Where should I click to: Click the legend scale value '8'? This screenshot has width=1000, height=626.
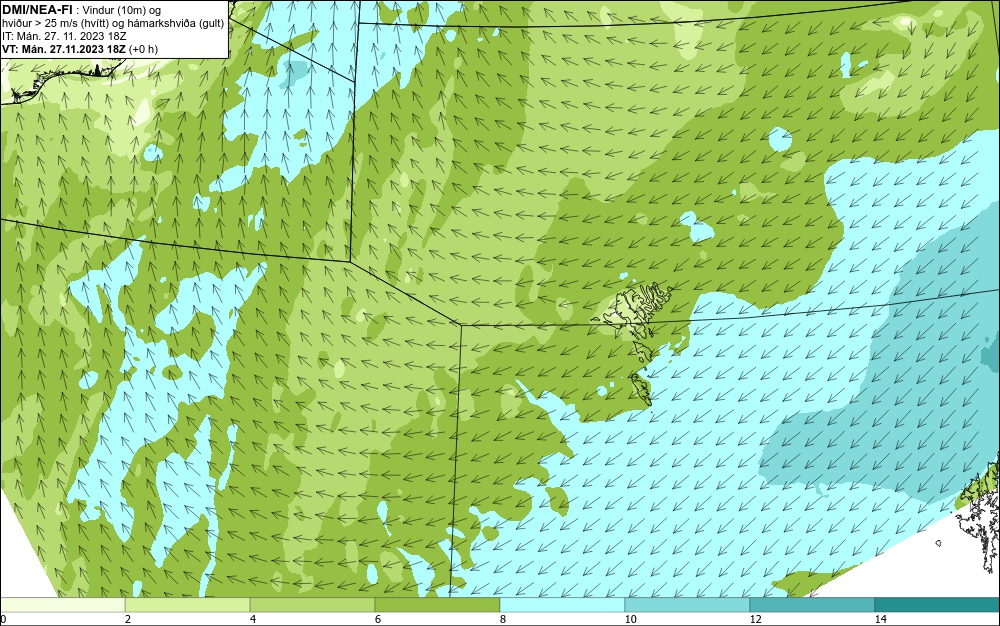pyautogui.click(x=503, y=620)
